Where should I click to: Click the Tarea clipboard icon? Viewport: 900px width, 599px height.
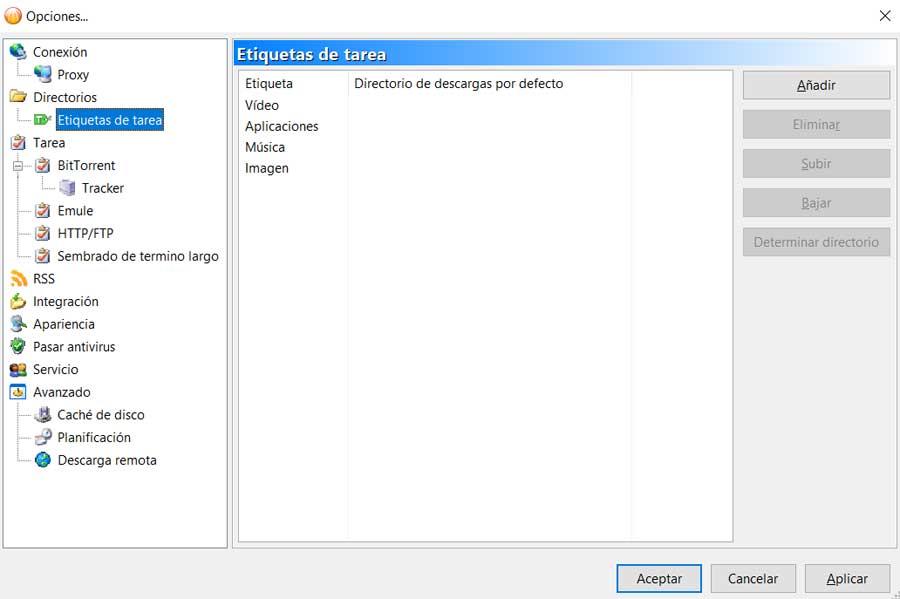pos(18,142)
